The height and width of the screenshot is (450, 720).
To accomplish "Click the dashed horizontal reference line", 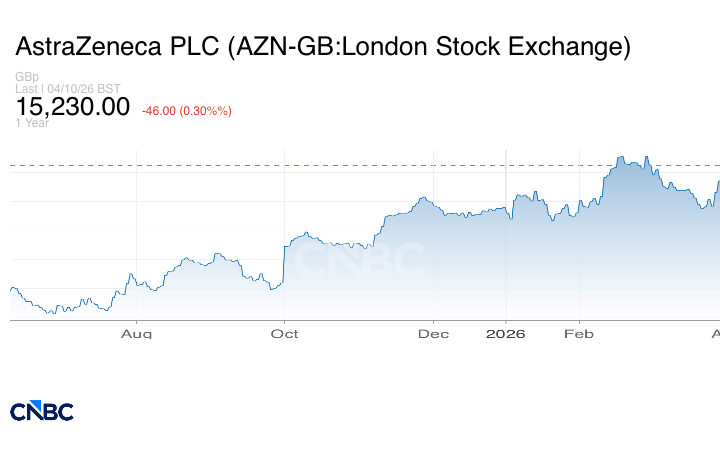I will (300, 165).
